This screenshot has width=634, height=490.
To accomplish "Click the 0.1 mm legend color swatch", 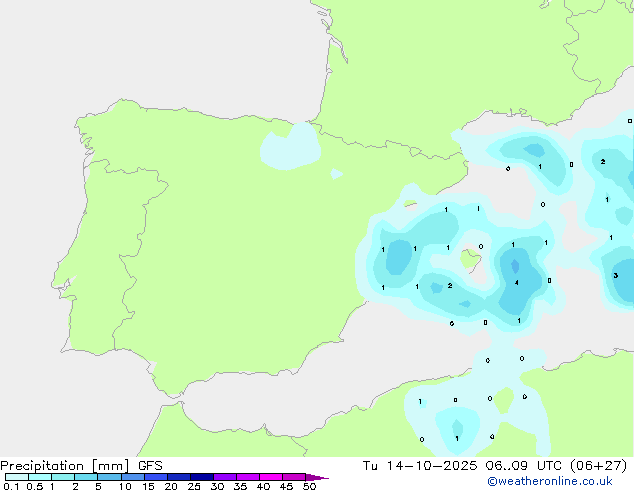I will [17, 477].
